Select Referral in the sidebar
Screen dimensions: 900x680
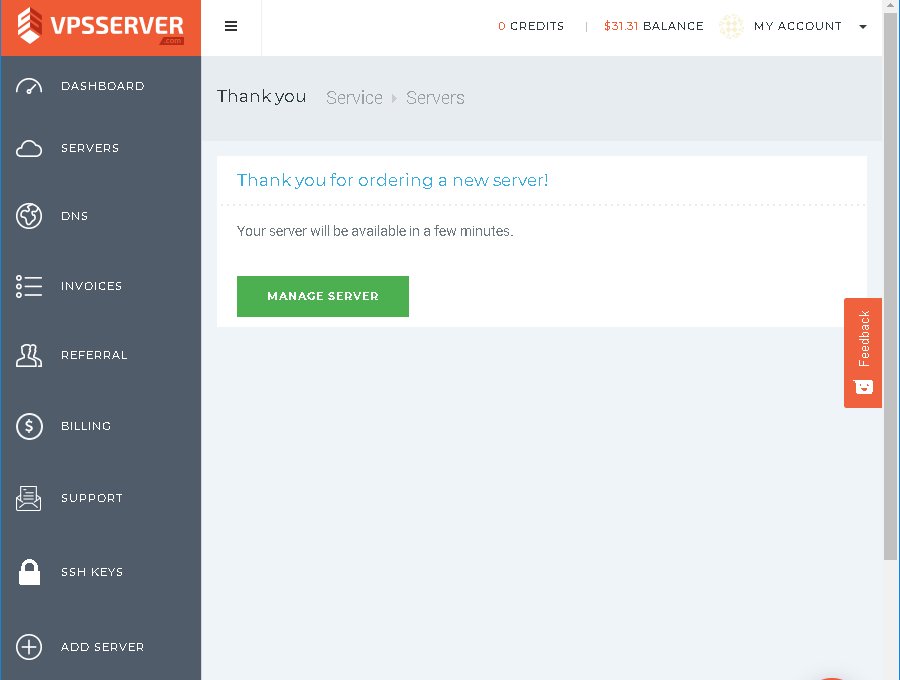tap(100, 355)
